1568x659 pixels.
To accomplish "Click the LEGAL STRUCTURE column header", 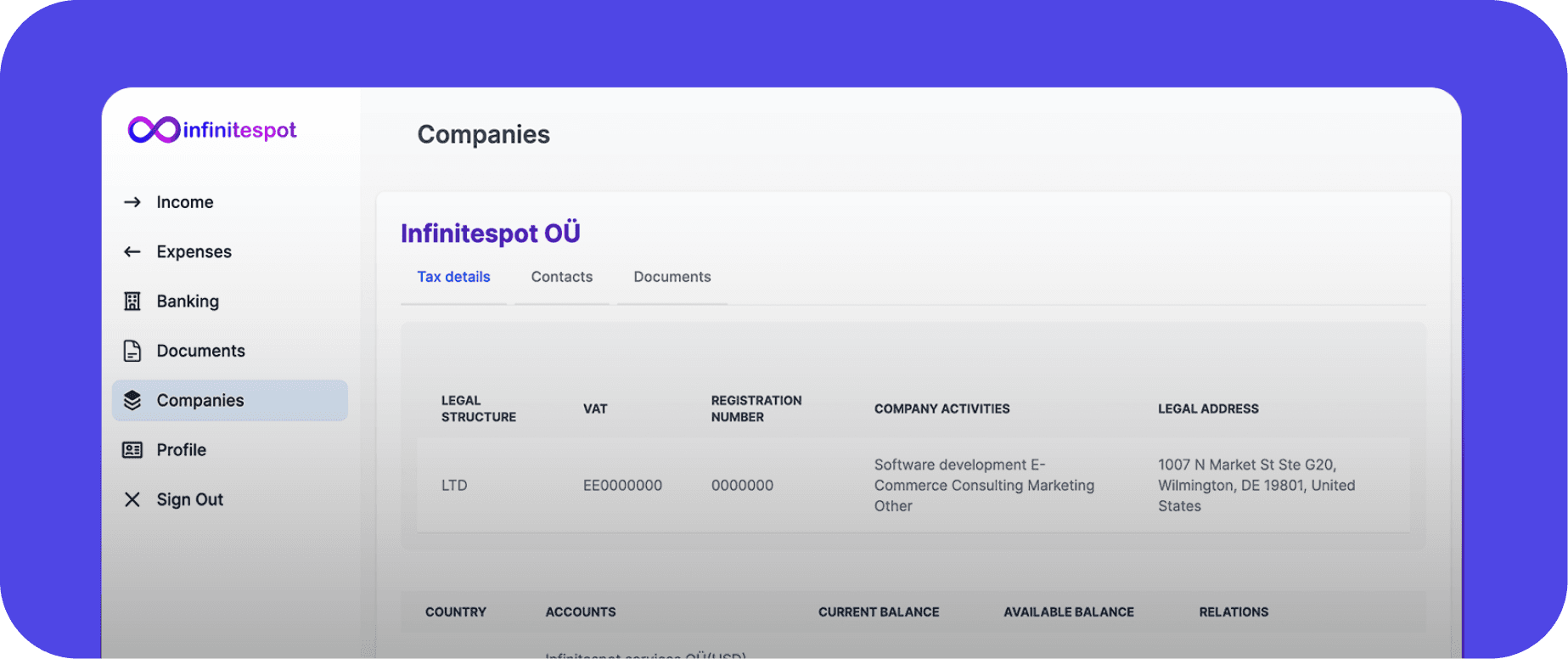I will (479, 408).
